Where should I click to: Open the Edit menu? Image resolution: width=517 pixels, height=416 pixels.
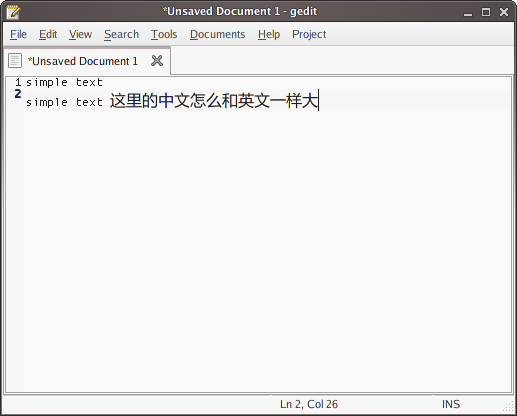[48, 34]
